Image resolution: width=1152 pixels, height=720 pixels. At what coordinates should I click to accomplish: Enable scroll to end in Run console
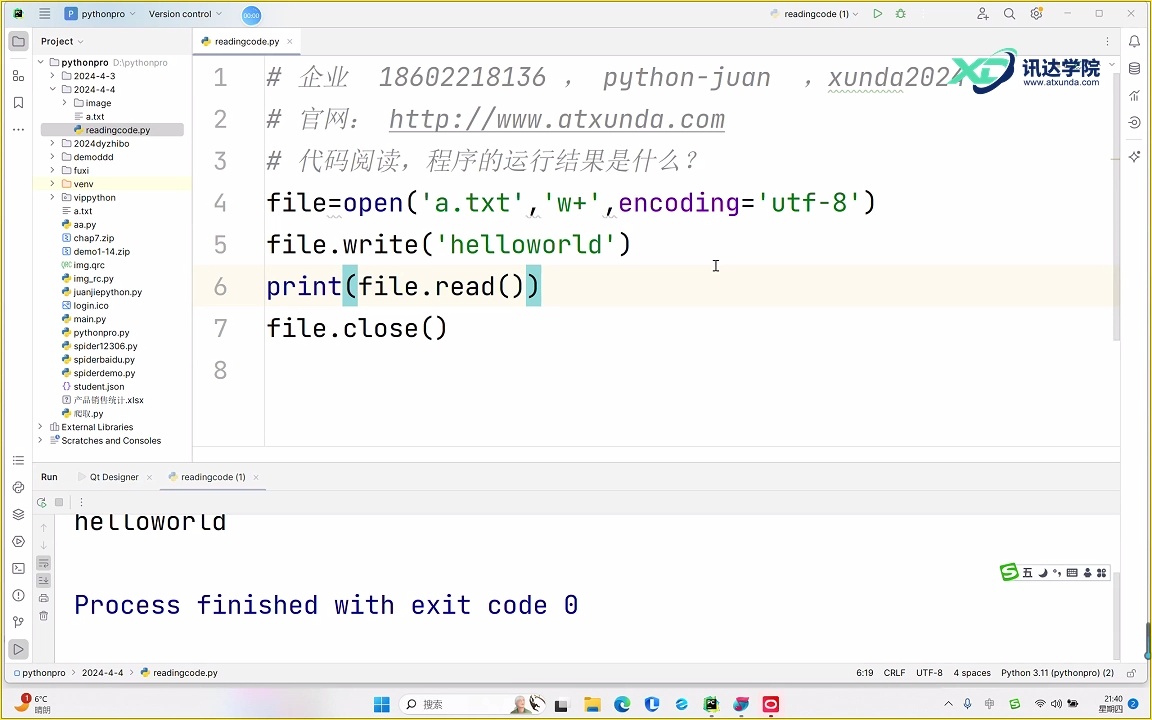tap(43, 579)
